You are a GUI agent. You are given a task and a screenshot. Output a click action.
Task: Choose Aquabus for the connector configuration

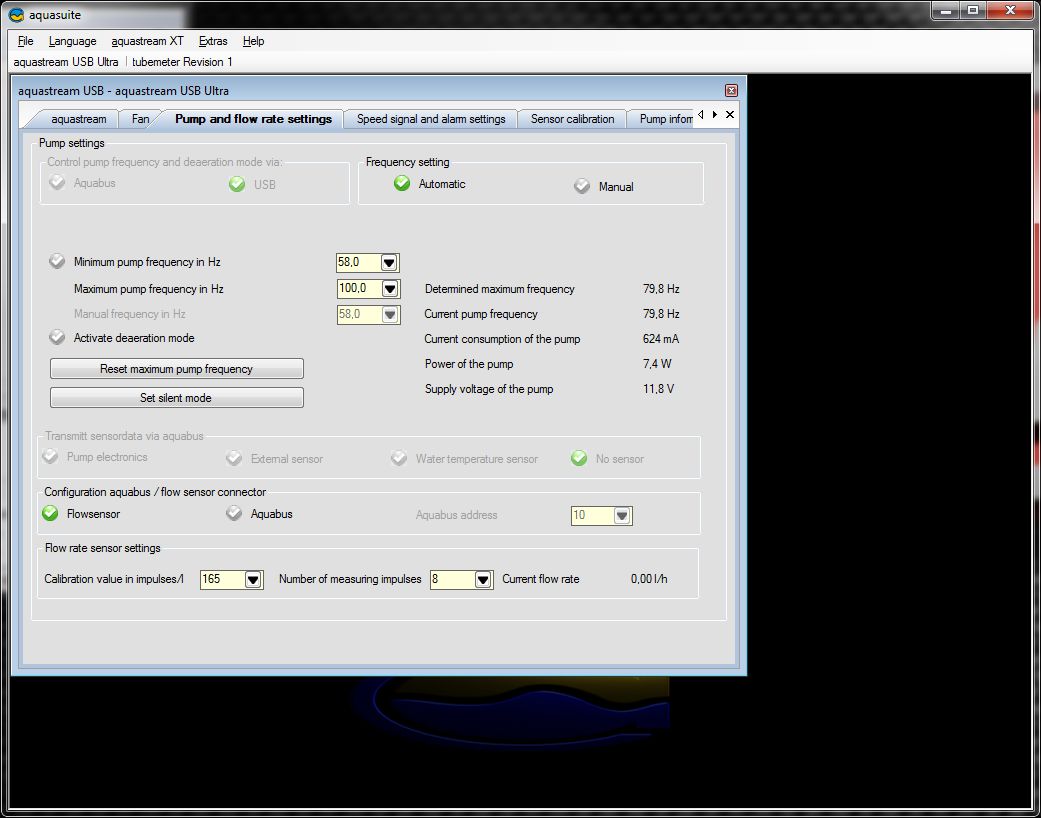coord(234,513)
